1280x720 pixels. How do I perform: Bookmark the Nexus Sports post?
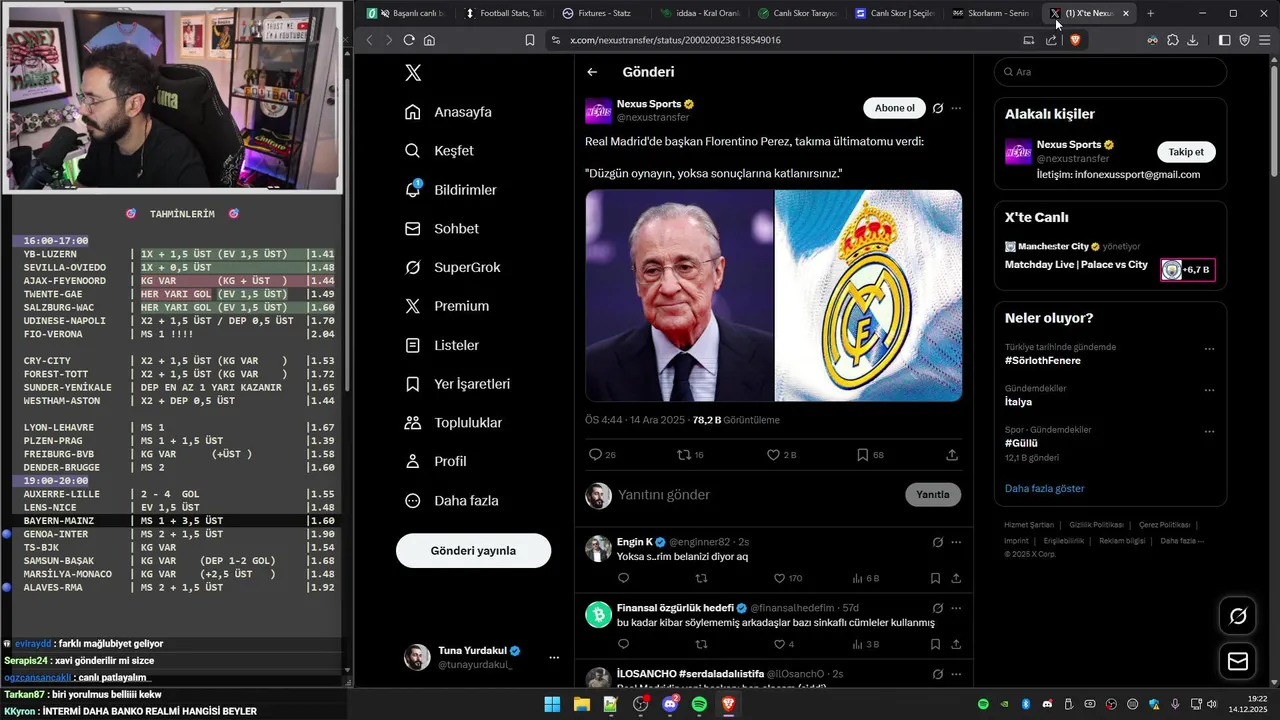(x=870, y=455)
